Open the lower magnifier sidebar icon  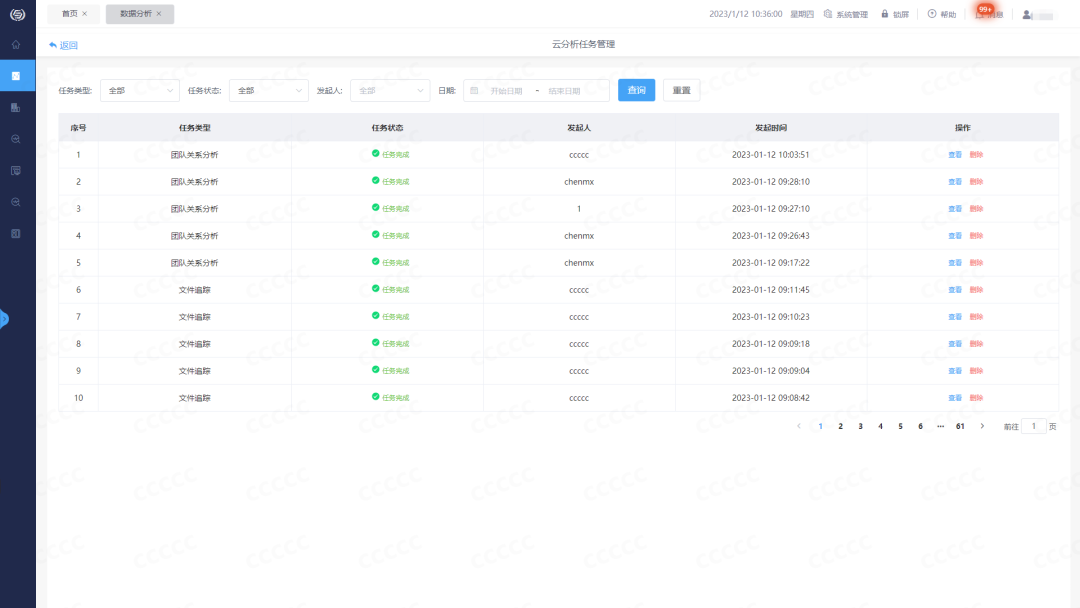[x=16, y=202]
